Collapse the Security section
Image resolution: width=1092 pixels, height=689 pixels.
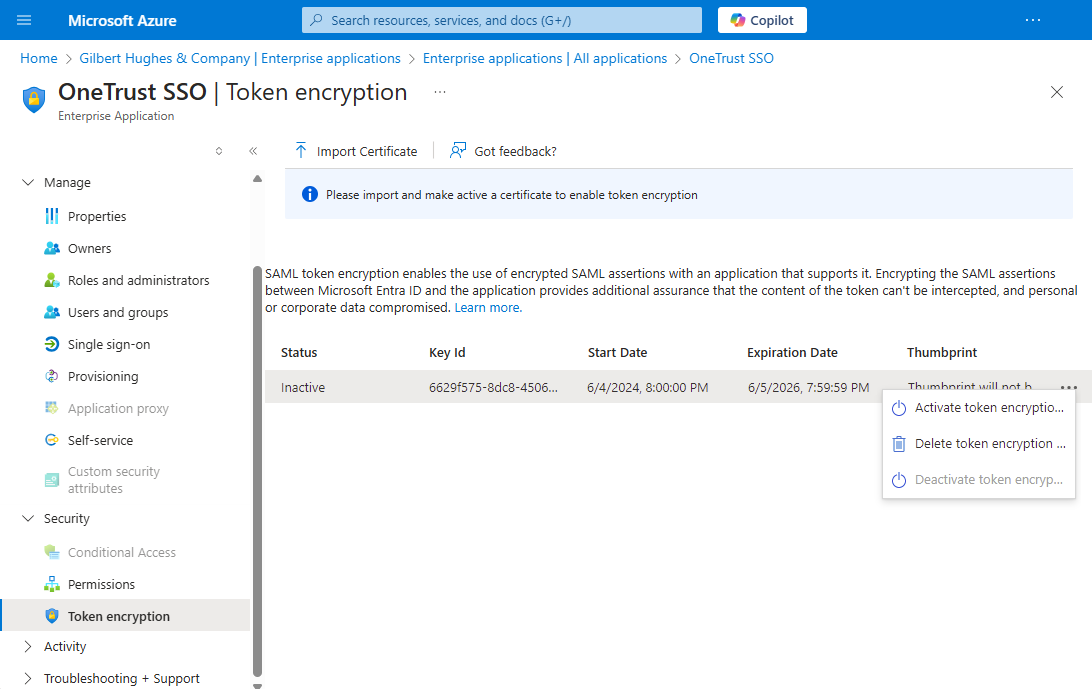[x=28, y=519]
